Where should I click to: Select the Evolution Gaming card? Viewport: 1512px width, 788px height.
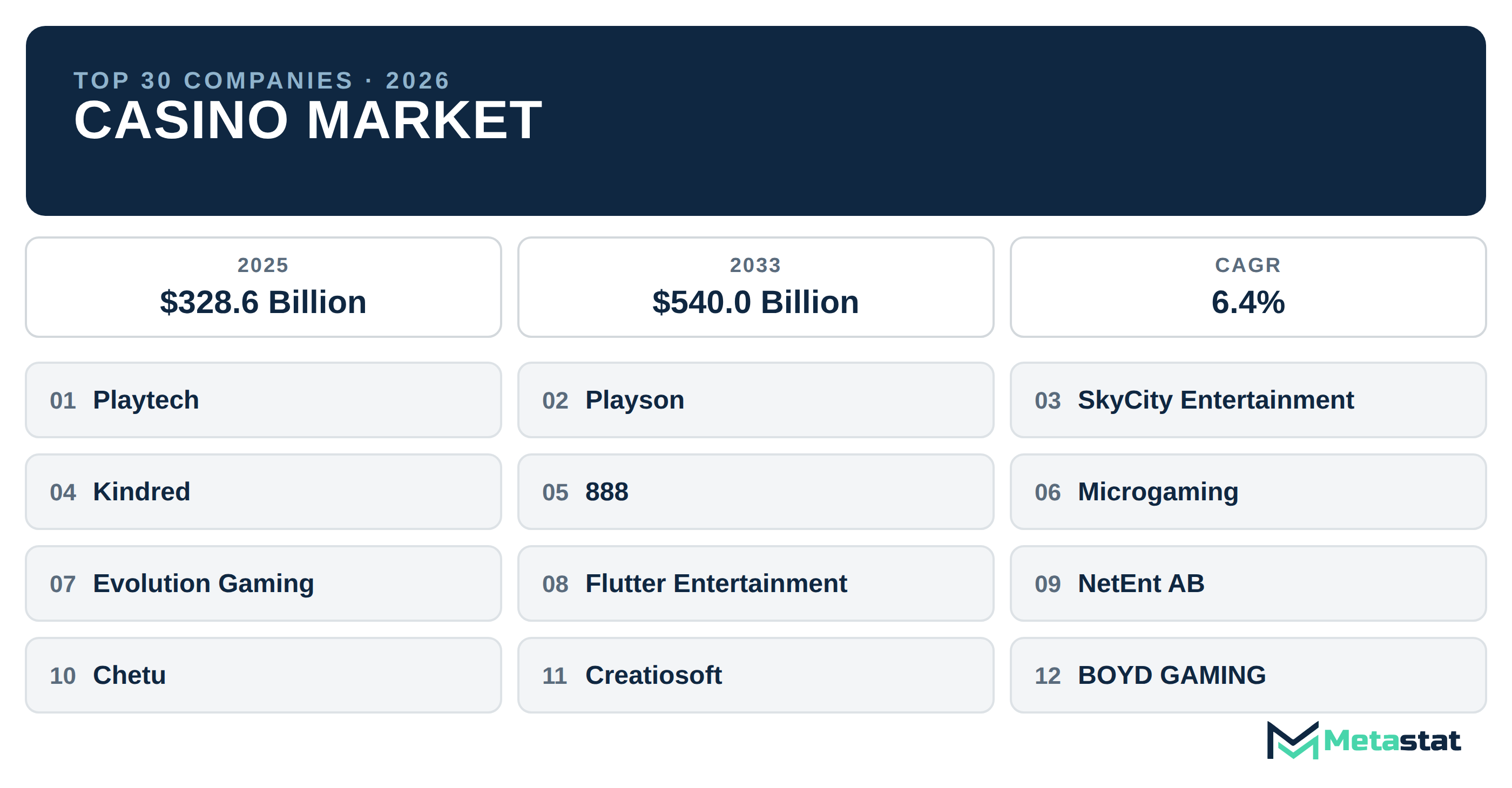(x=264, y=584)
